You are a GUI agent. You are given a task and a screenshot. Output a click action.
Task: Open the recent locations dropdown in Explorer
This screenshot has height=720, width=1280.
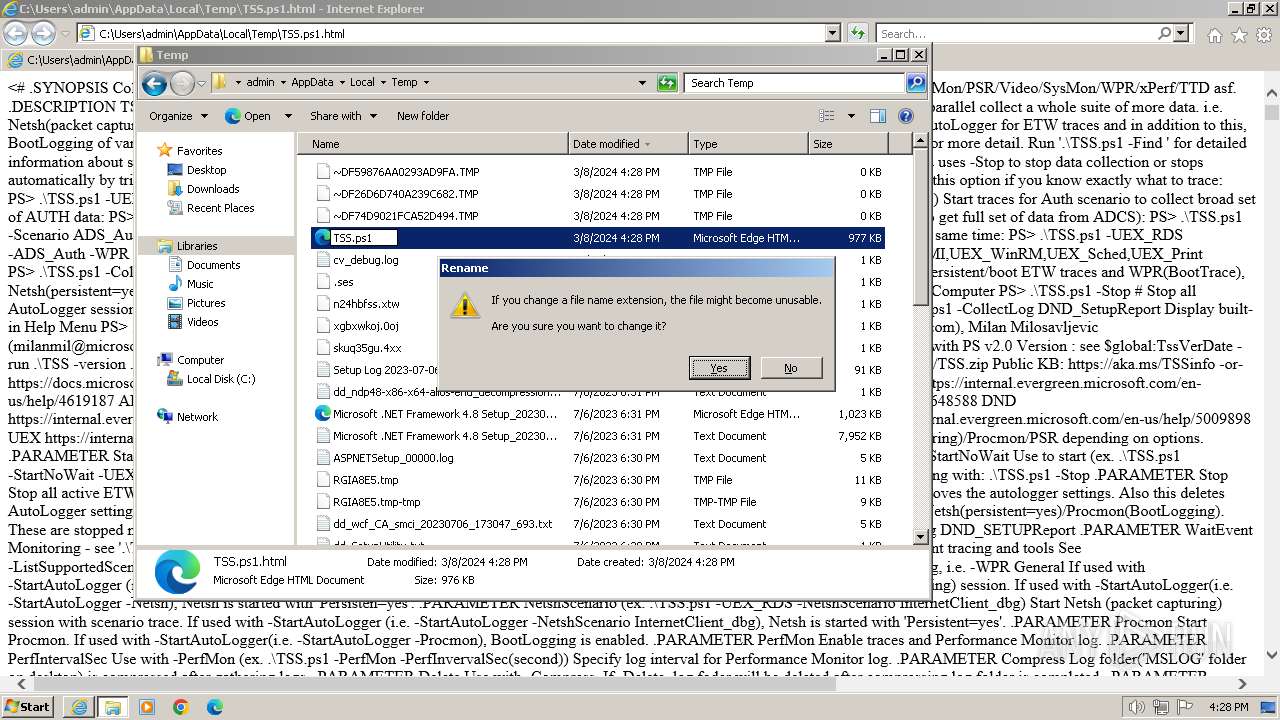201,83
